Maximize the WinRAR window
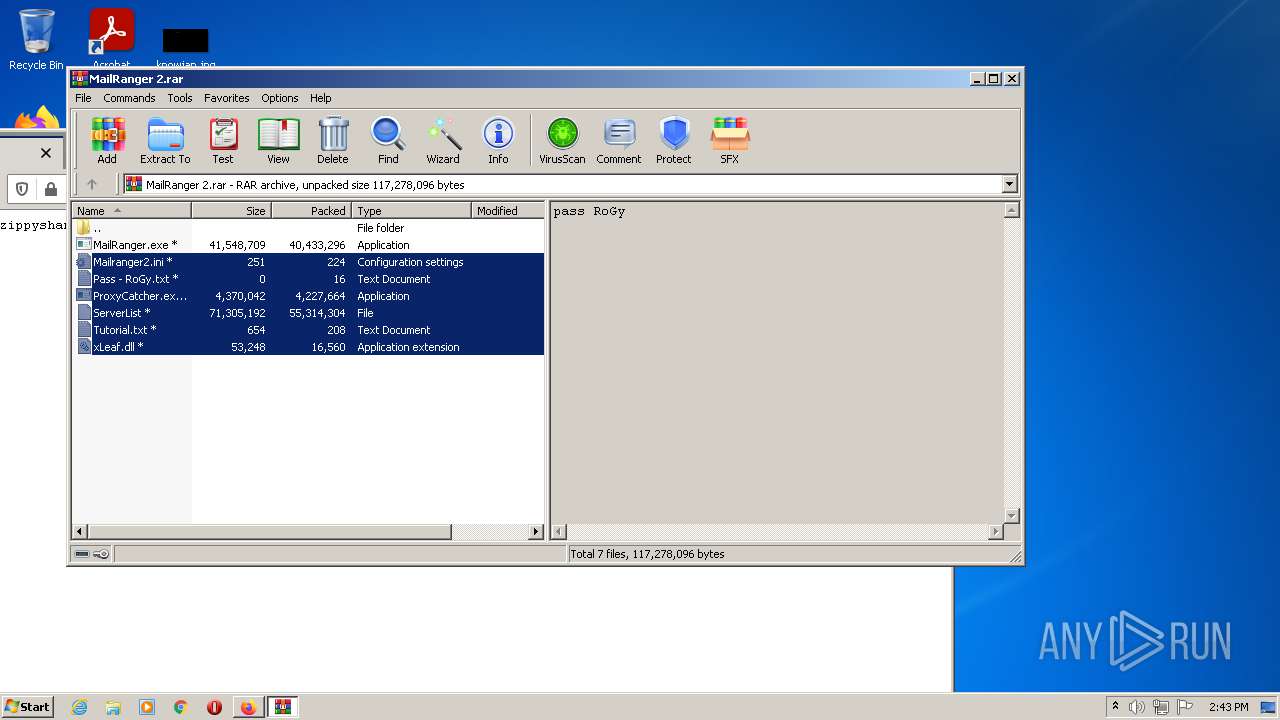The image size is (1280, 720). [x=993, y=78]
